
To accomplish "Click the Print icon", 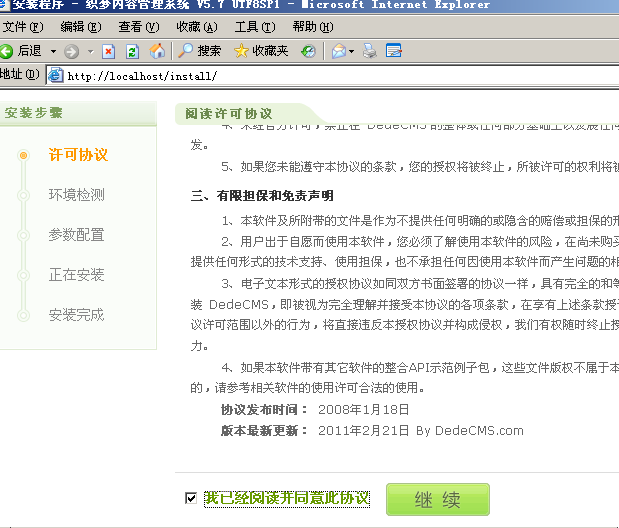I will pos(370,51).
